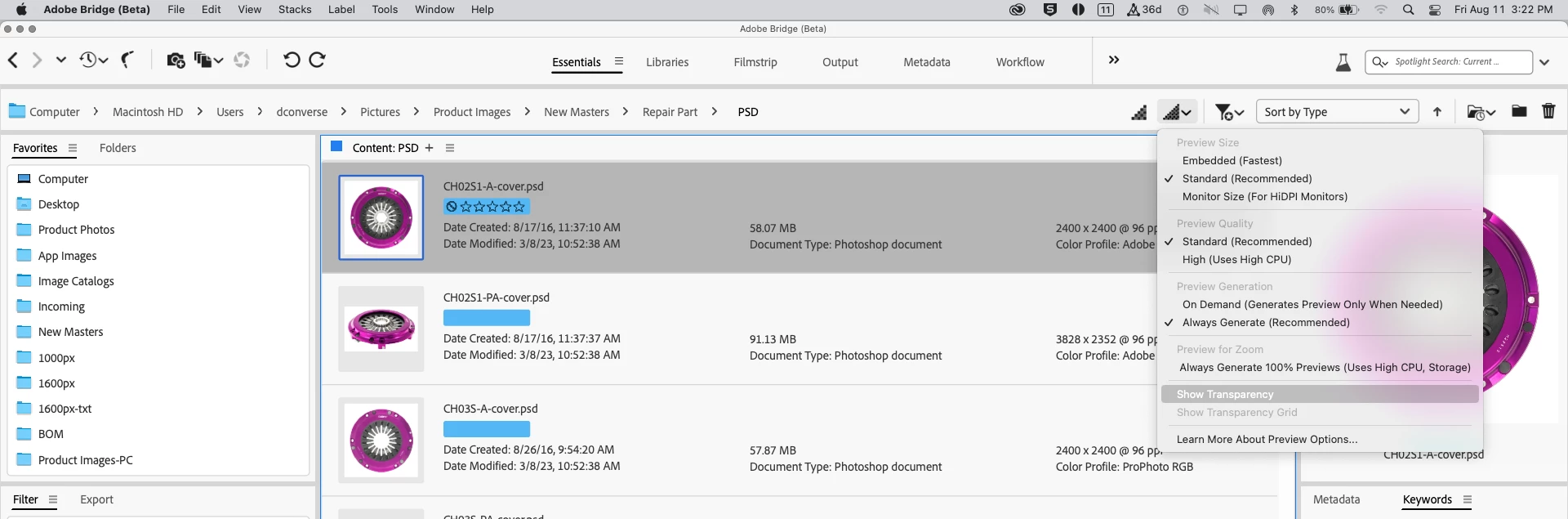1568x519 pixels.
Task: Open the review mode refine icon
Action: pos(208,60)
